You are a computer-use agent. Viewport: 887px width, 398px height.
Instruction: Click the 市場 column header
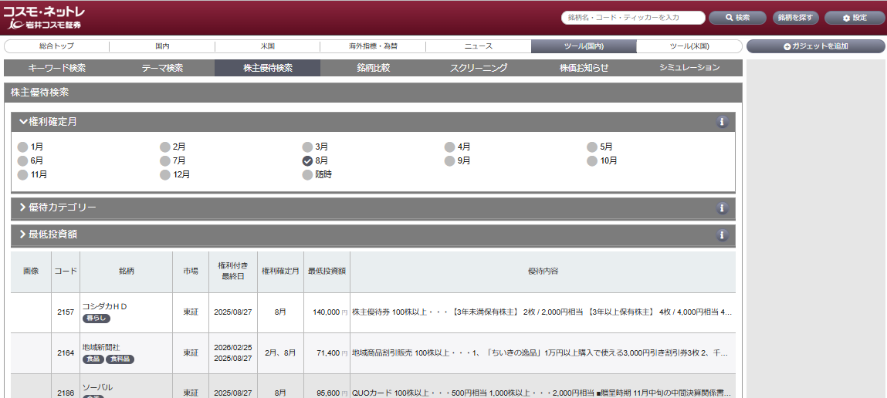[x=191, y=272]
